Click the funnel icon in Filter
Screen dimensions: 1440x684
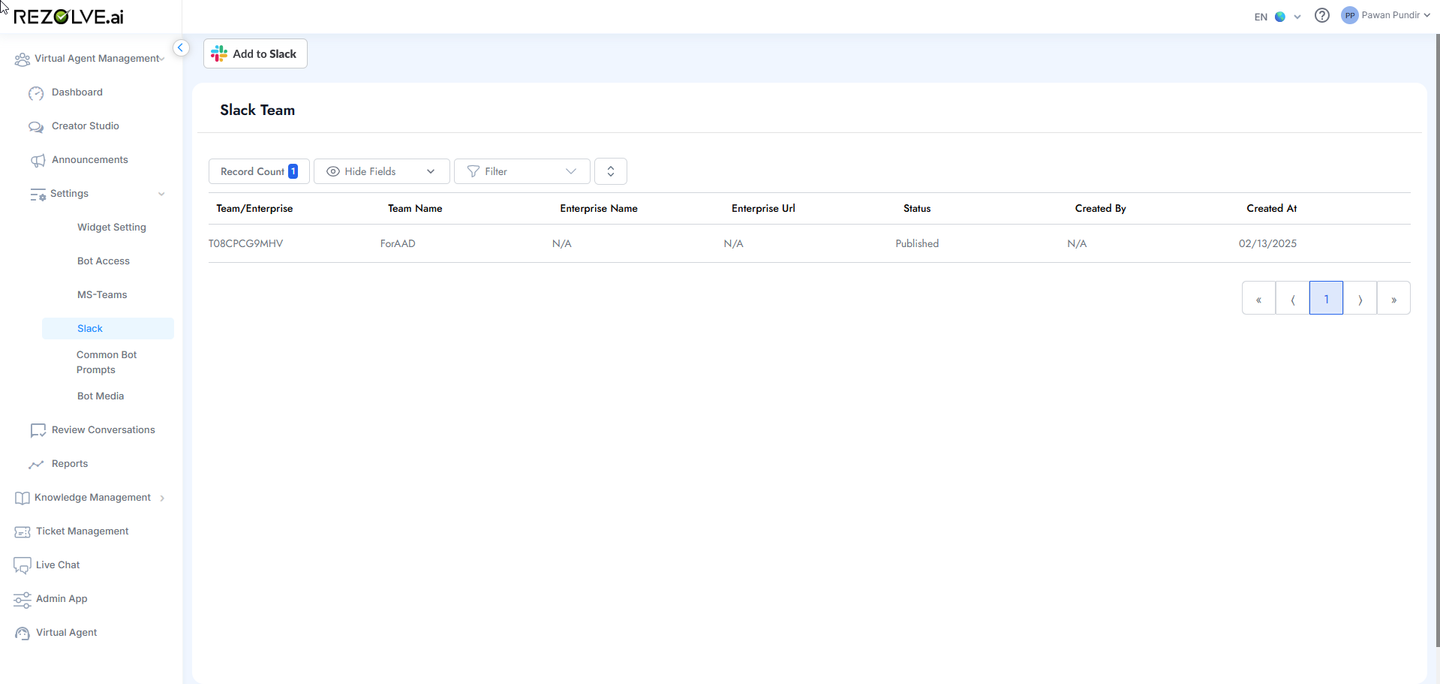click(x=473, y=172)
